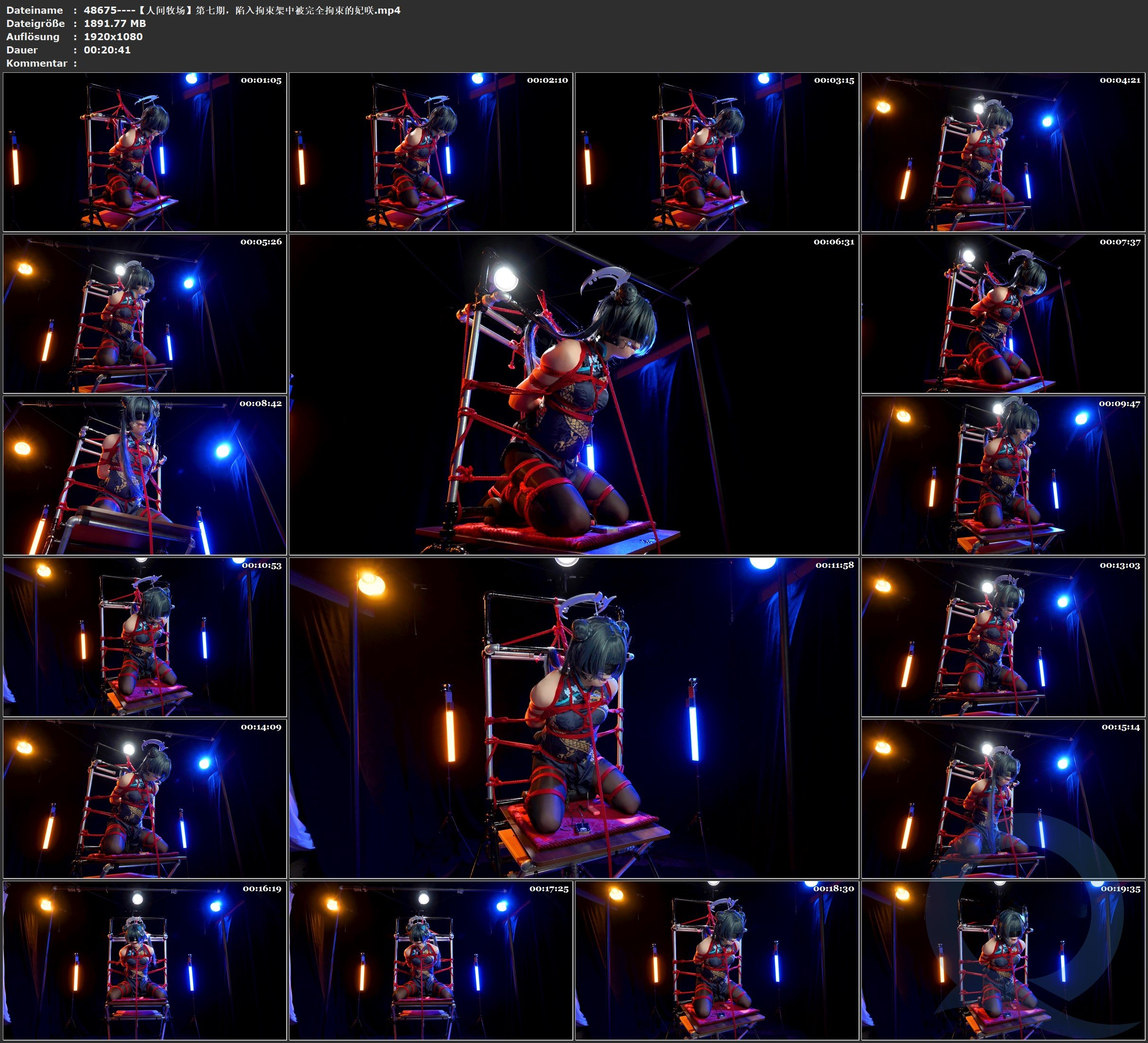Choose the frame timestamped 00:10:53
Image resolution: width=1148 pixels, height=1043 pixels.
tap(145, 637)
